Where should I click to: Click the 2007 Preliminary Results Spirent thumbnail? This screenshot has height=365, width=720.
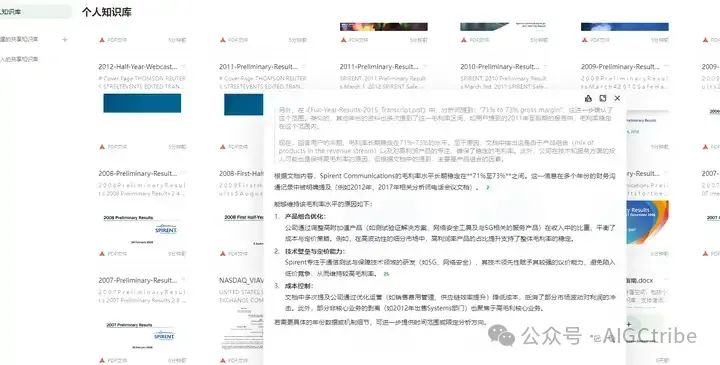pyautogui.click(x=142, y=336)
